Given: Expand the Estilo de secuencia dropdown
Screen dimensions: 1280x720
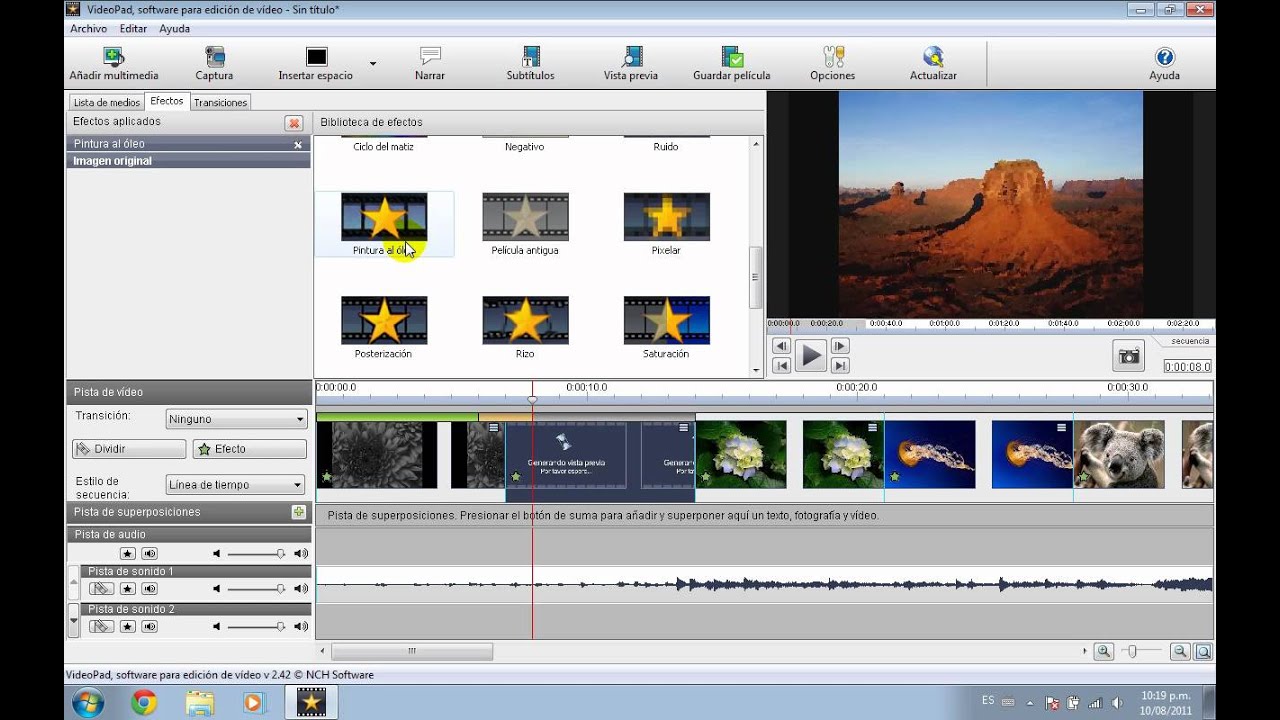Looking at the screenshot, I should [x=236, y=485].
